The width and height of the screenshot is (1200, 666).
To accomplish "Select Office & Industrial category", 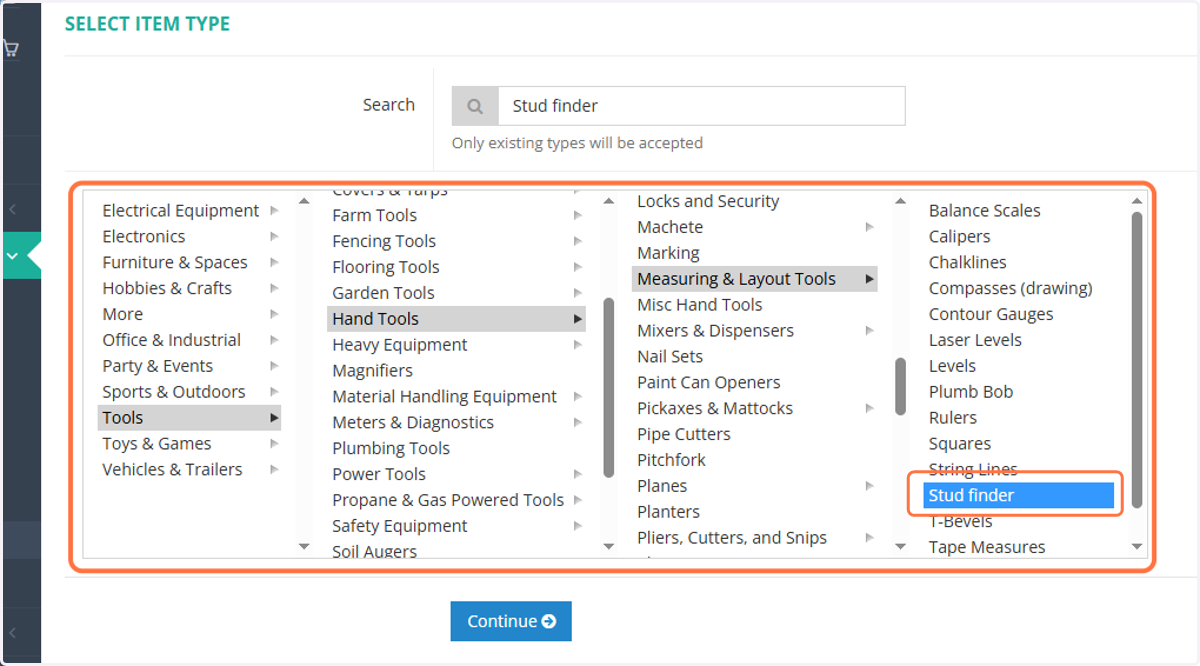I will (172, 341).
